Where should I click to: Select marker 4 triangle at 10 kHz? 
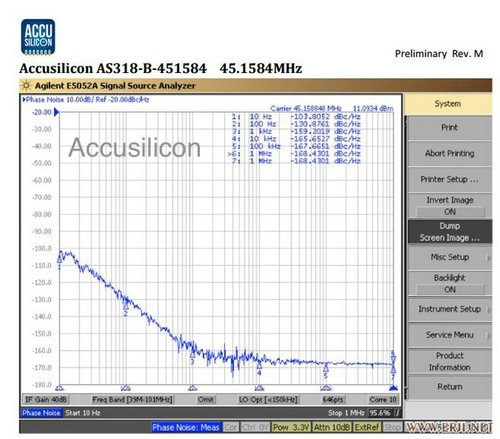(x=259, y=365)
